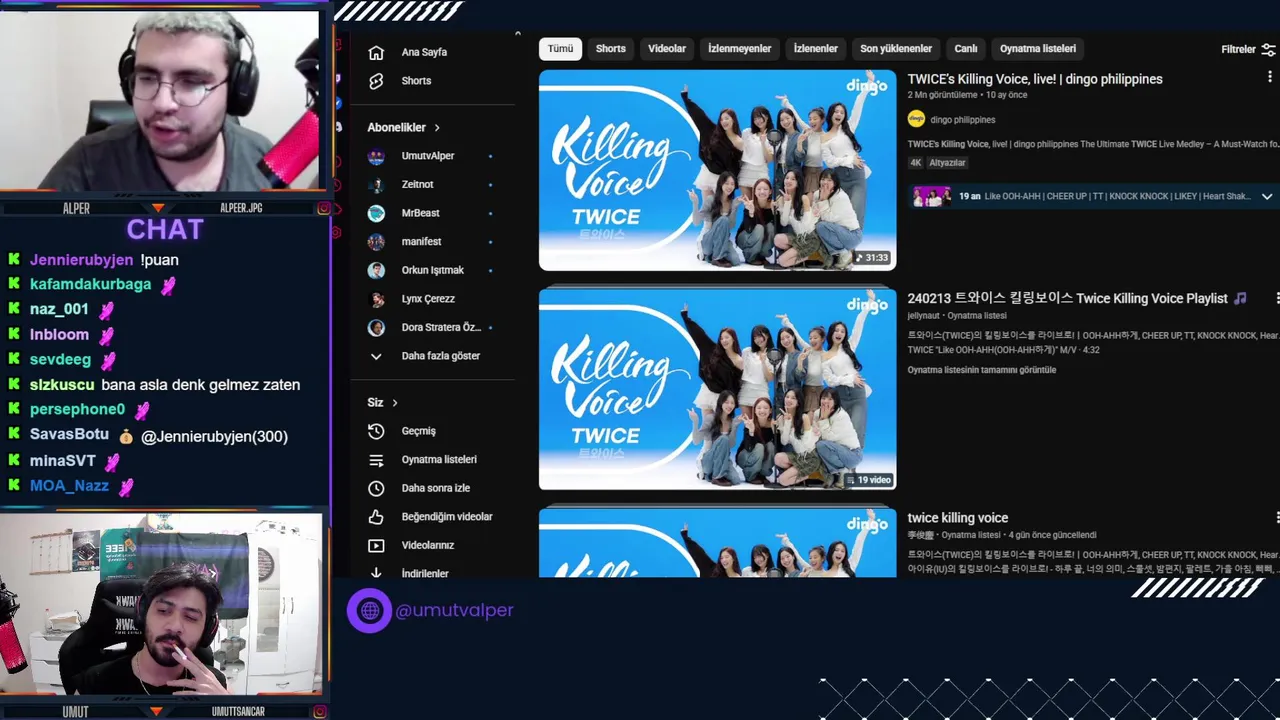Open the partially visible third Killing Voice thumbnail
This screenshot has width=1280, height=720.
coord(717,543)
